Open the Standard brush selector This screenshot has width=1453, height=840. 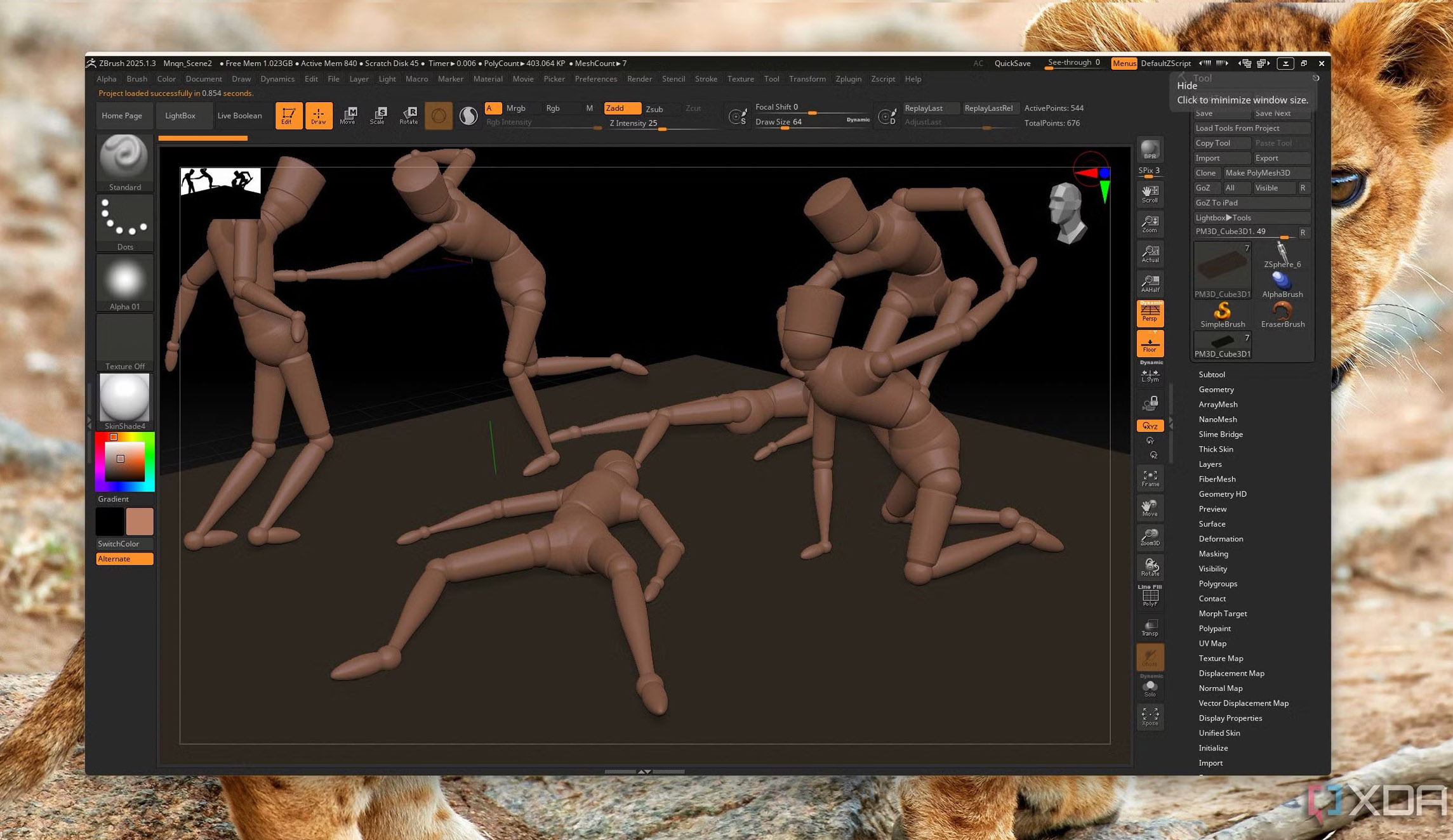(x=124, y=162)
